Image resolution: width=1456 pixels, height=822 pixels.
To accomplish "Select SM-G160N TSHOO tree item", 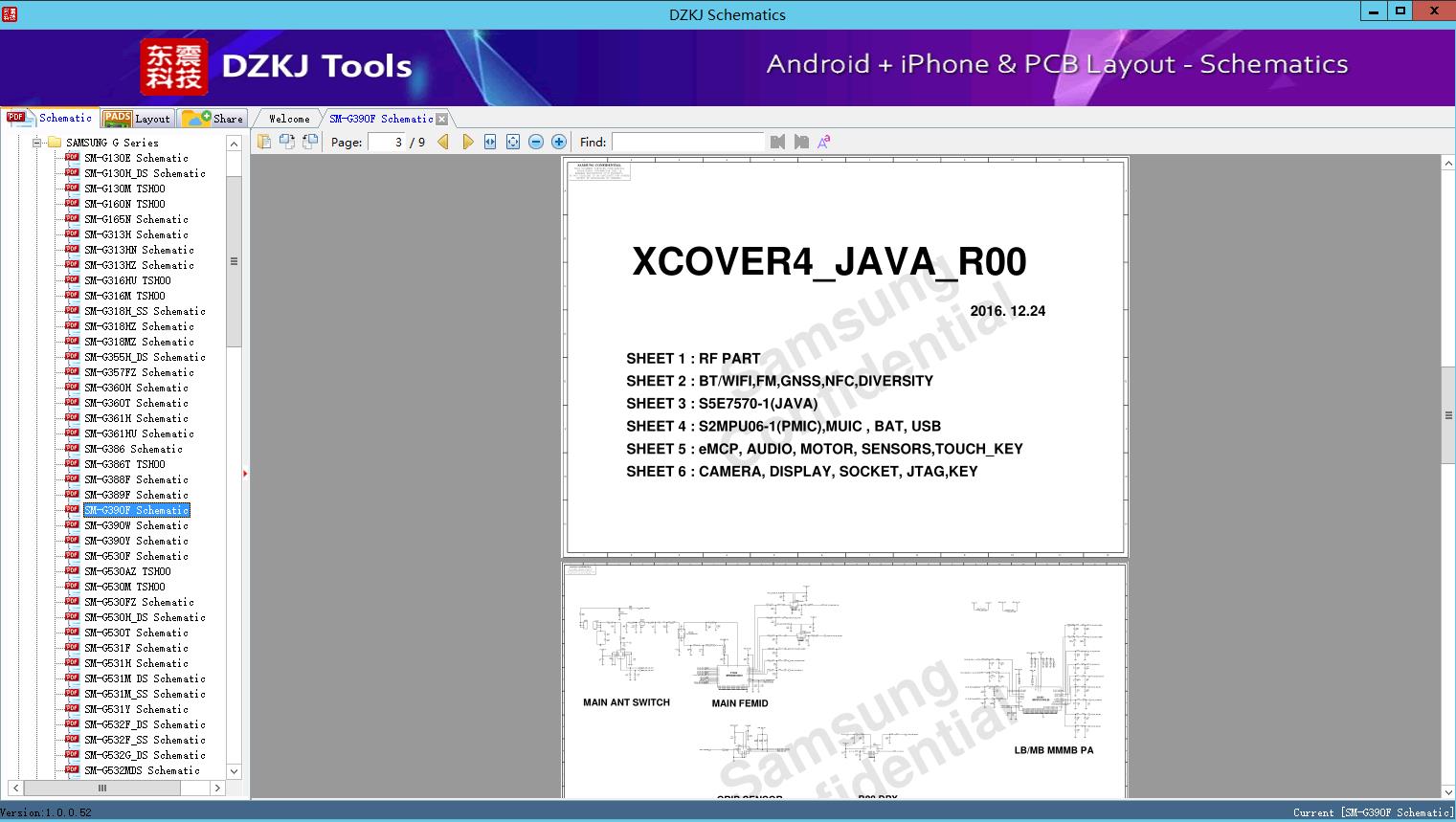I will 124,204.
